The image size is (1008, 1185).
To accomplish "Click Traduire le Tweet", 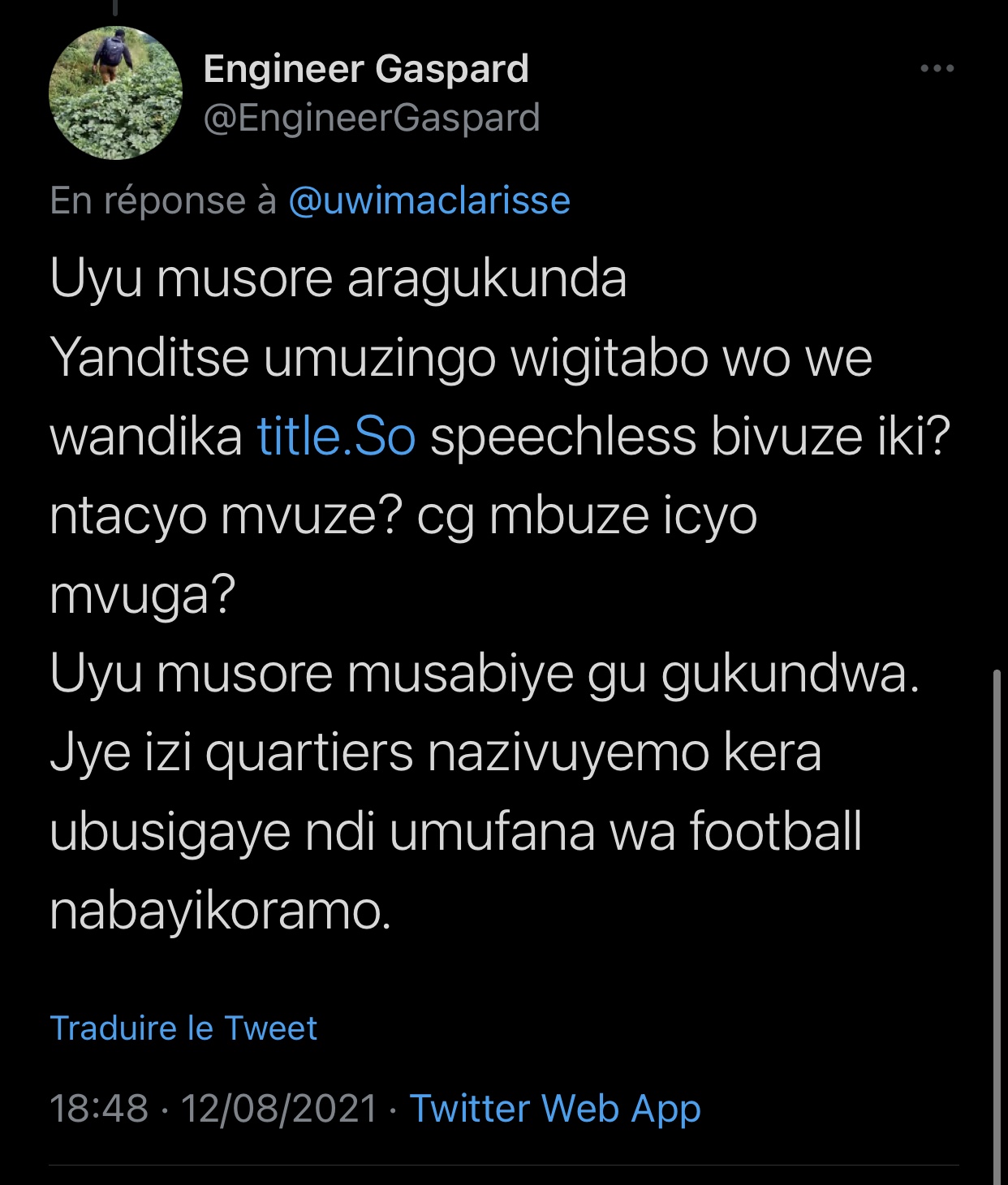I will pos(183,1028).
